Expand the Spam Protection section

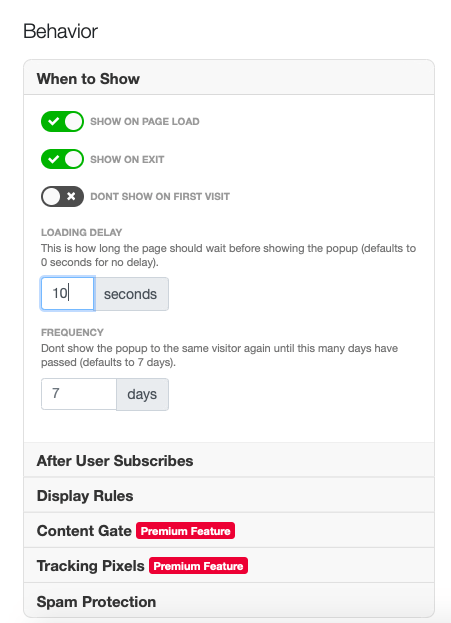[229, 600]
